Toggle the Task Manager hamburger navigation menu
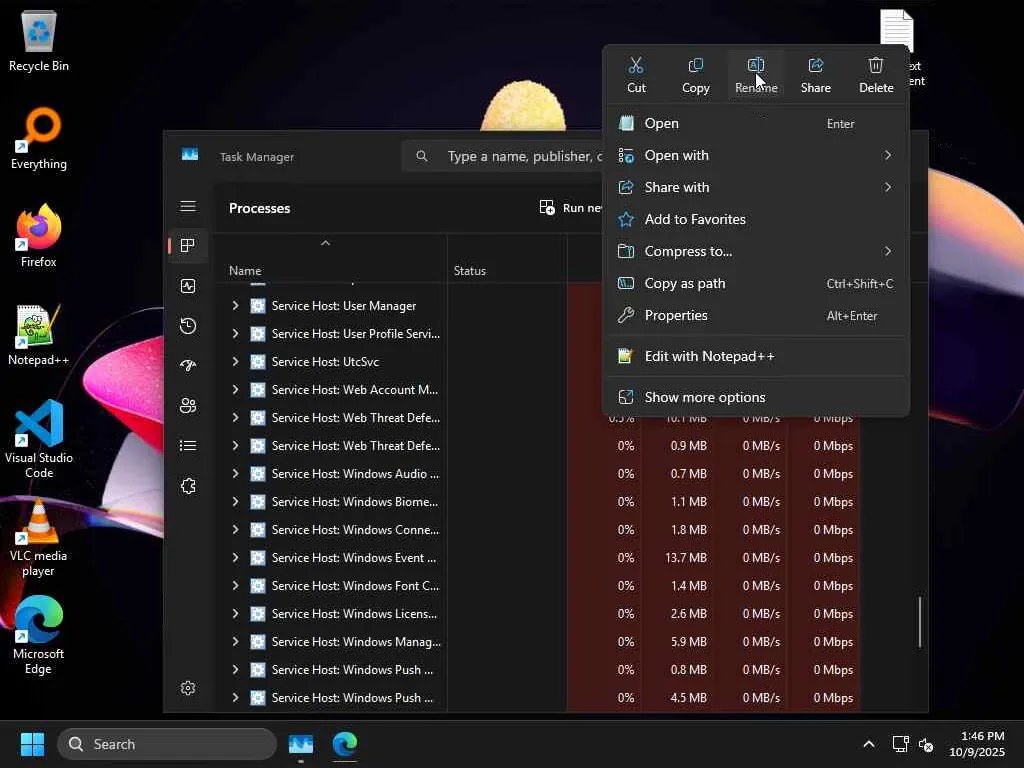Screen dimensions: 1024x768 click(x=188, y=206)
